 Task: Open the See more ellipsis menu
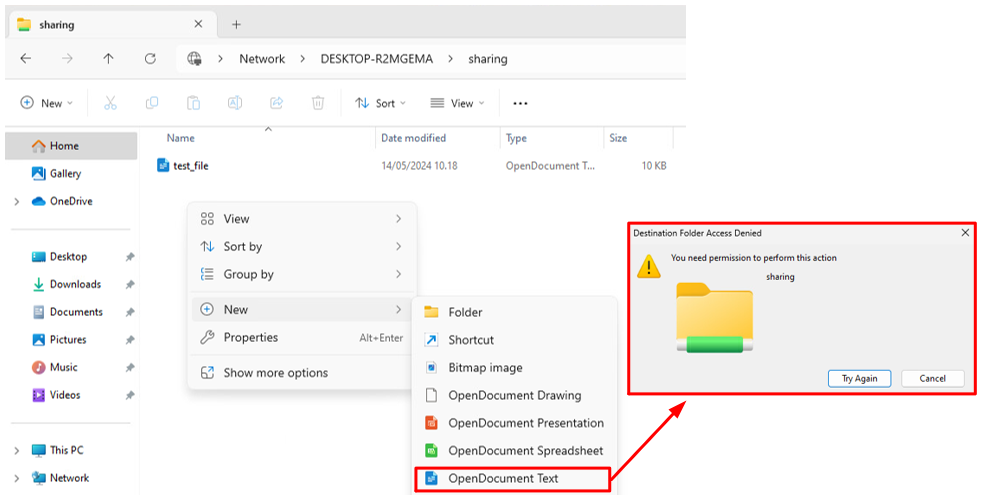[x=520, y=103]
